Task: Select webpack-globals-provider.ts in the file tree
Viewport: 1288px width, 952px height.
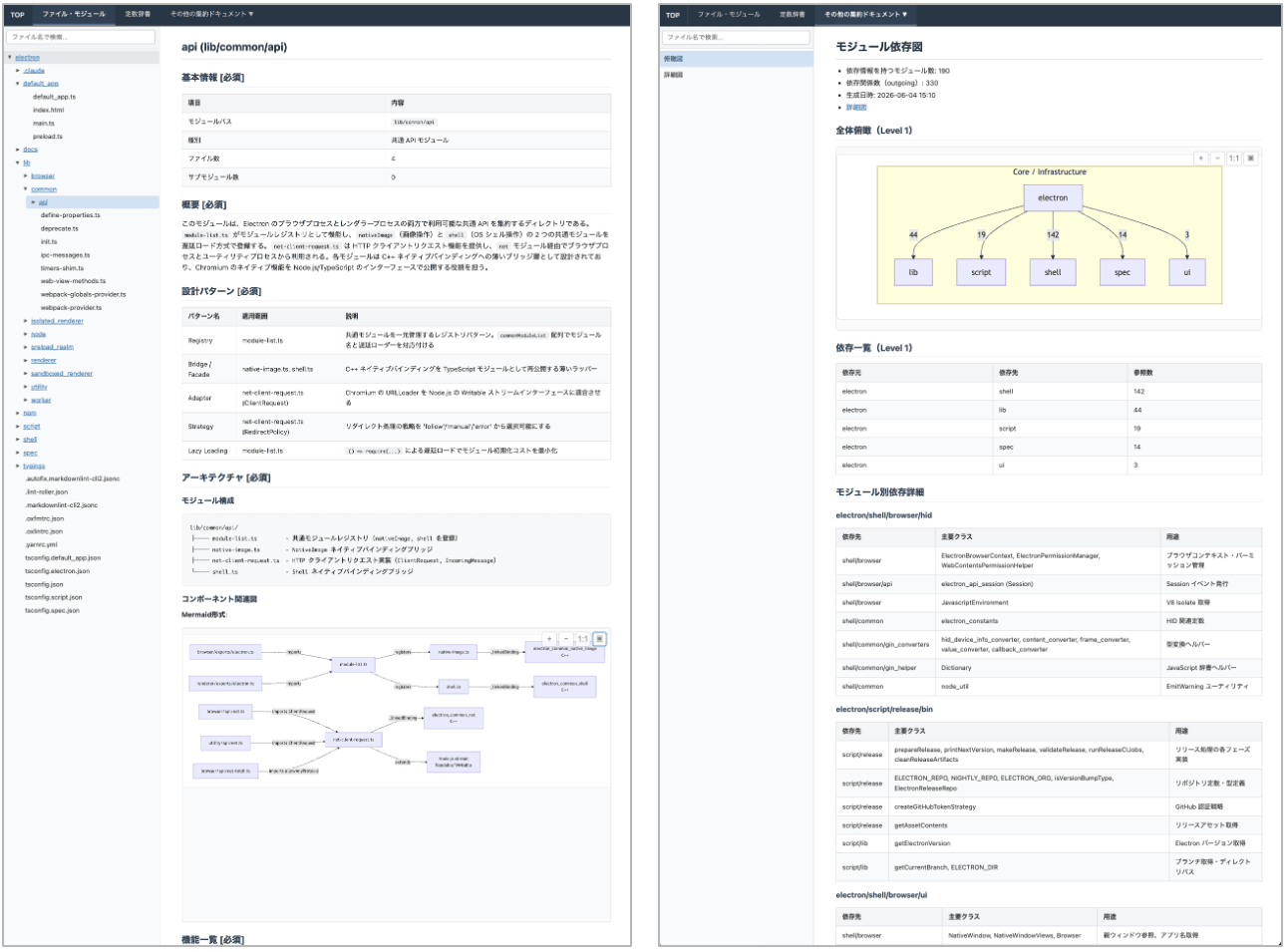Action: (x=84, y=294)
